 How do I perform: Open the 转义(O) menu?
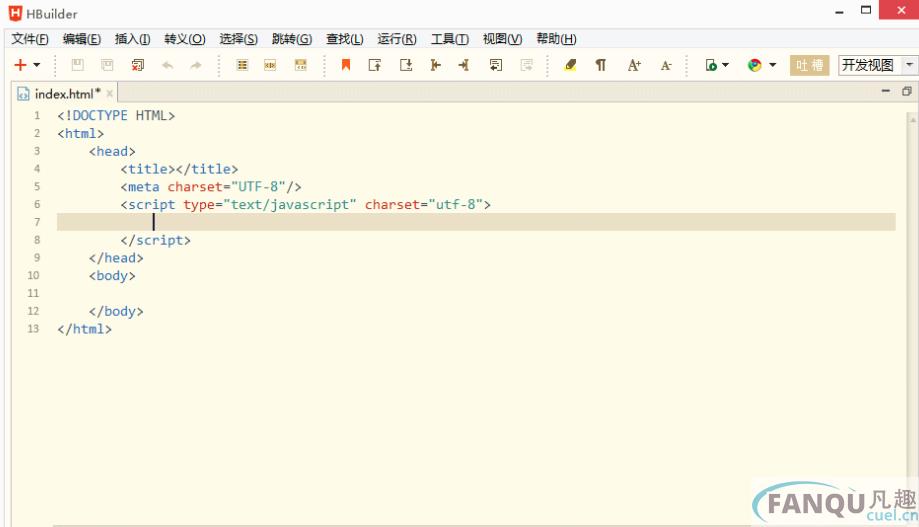click(x=185, y=39)
